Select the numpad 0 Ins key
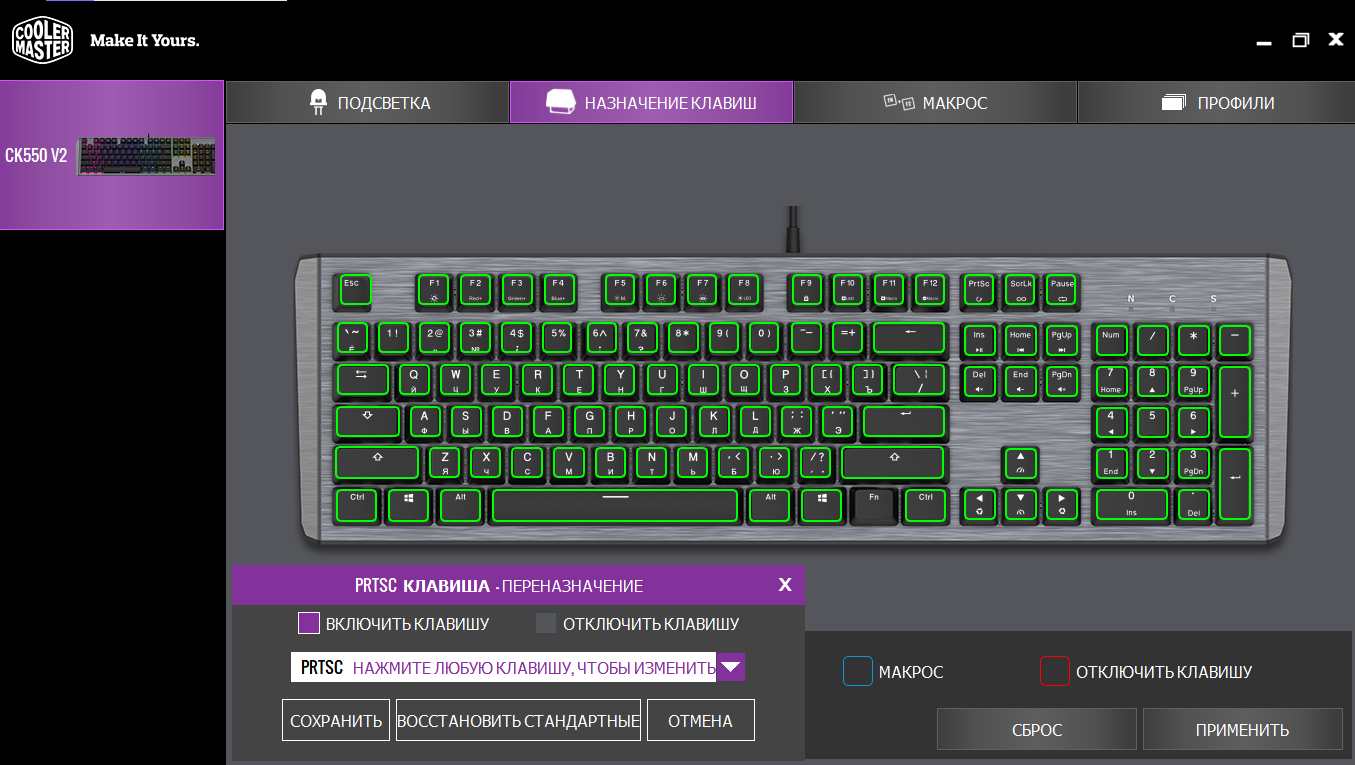 click(x=1132, y=504)
